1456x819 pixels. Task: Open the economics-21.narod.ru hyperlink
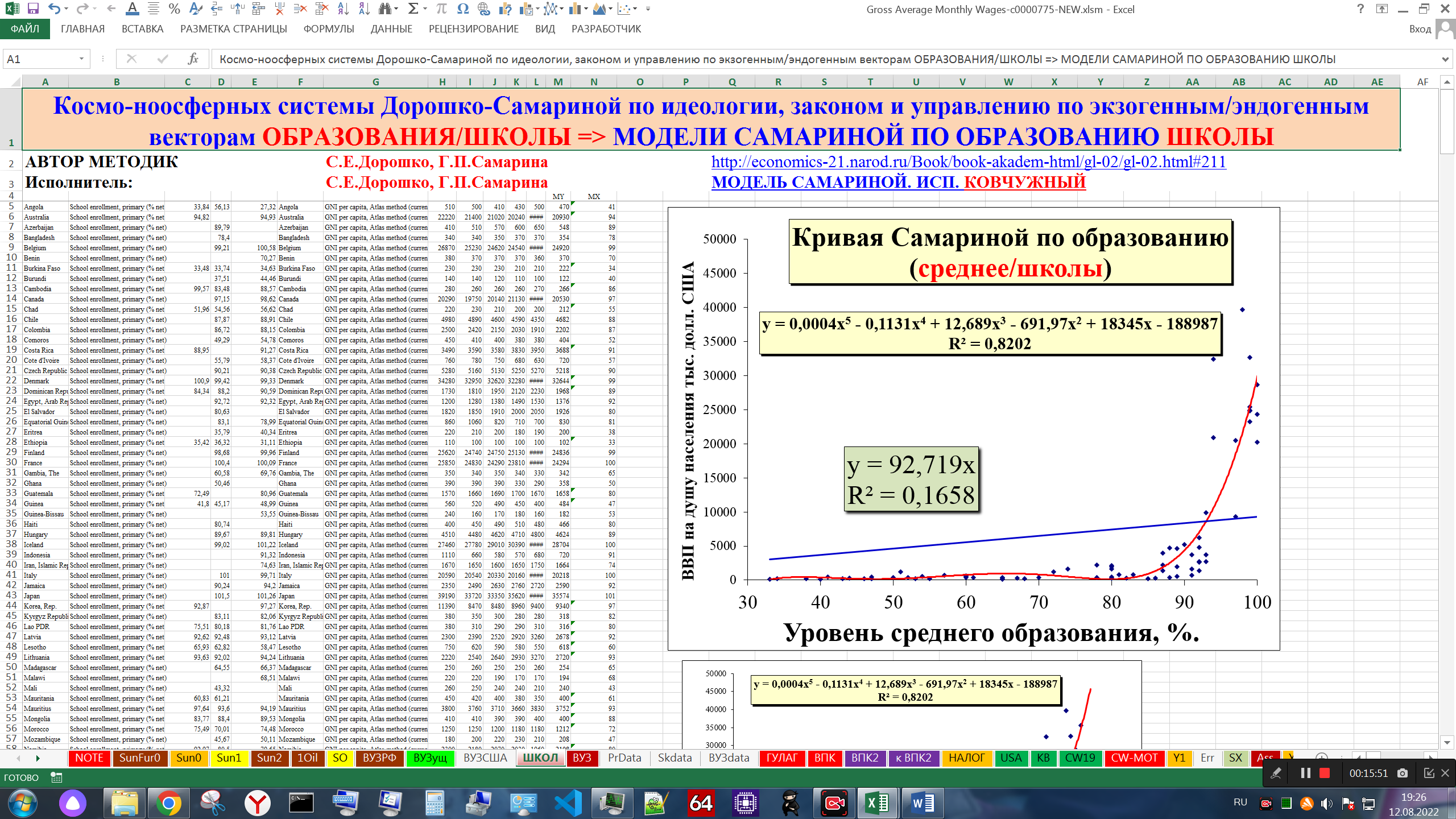(x=968, y=162)
